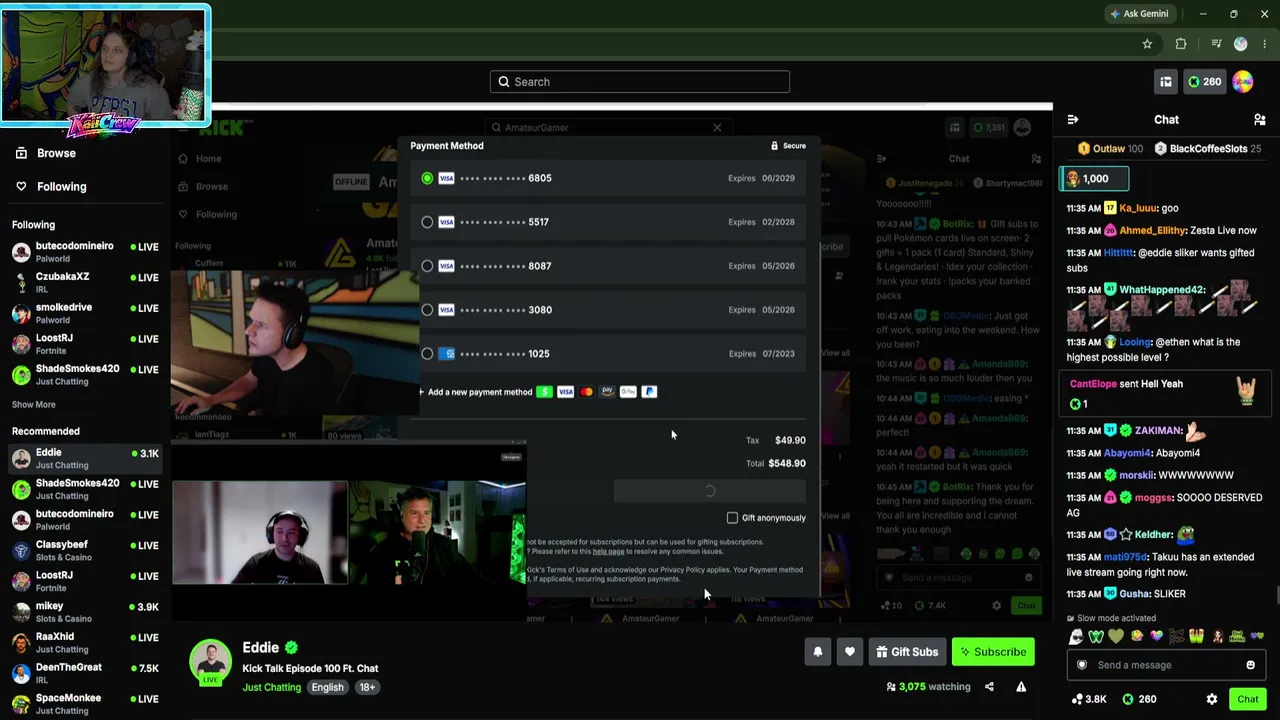Report the stream via the warning icon
The image size is (1280, 720).
click(x=1021, y=687)
